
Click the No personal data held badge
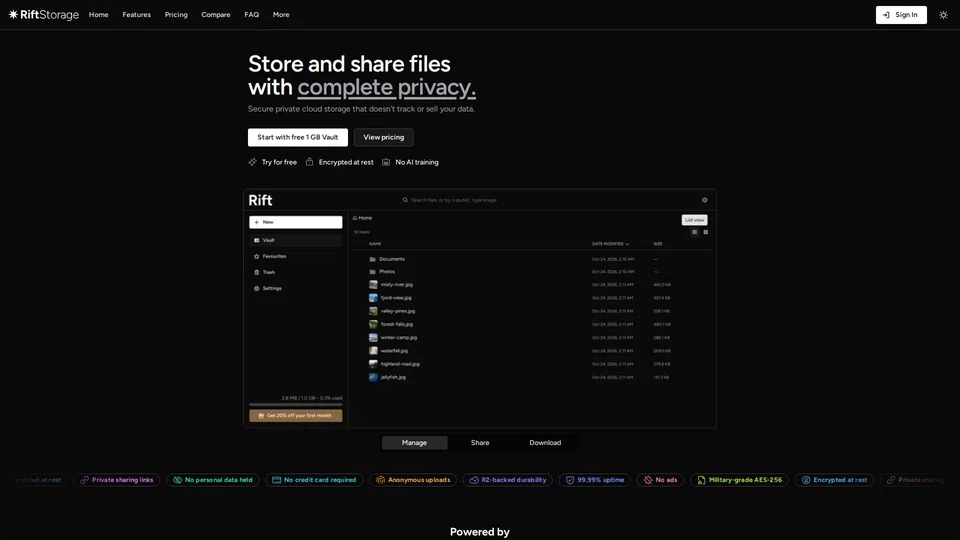(212, 480)
